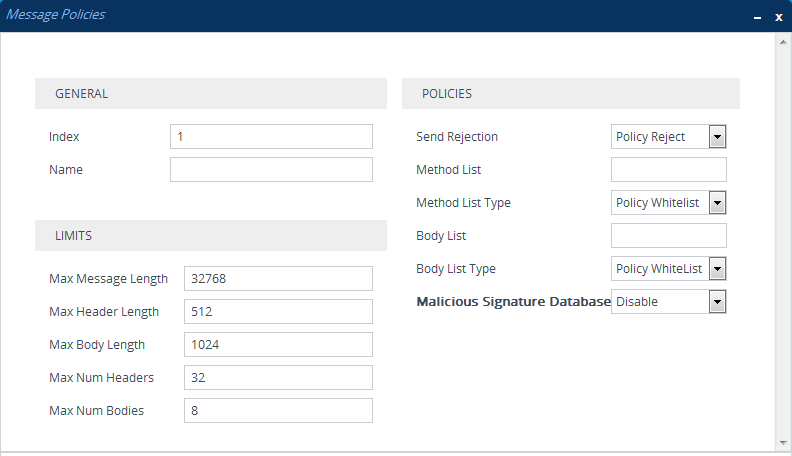Click the Method List text box

tap(669, 170)
